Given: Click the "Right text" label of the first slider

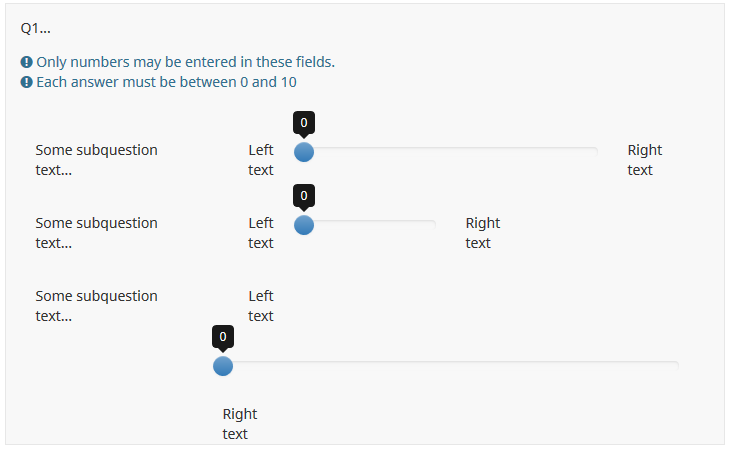Looking at the screenshot, I should coord(644,160).
